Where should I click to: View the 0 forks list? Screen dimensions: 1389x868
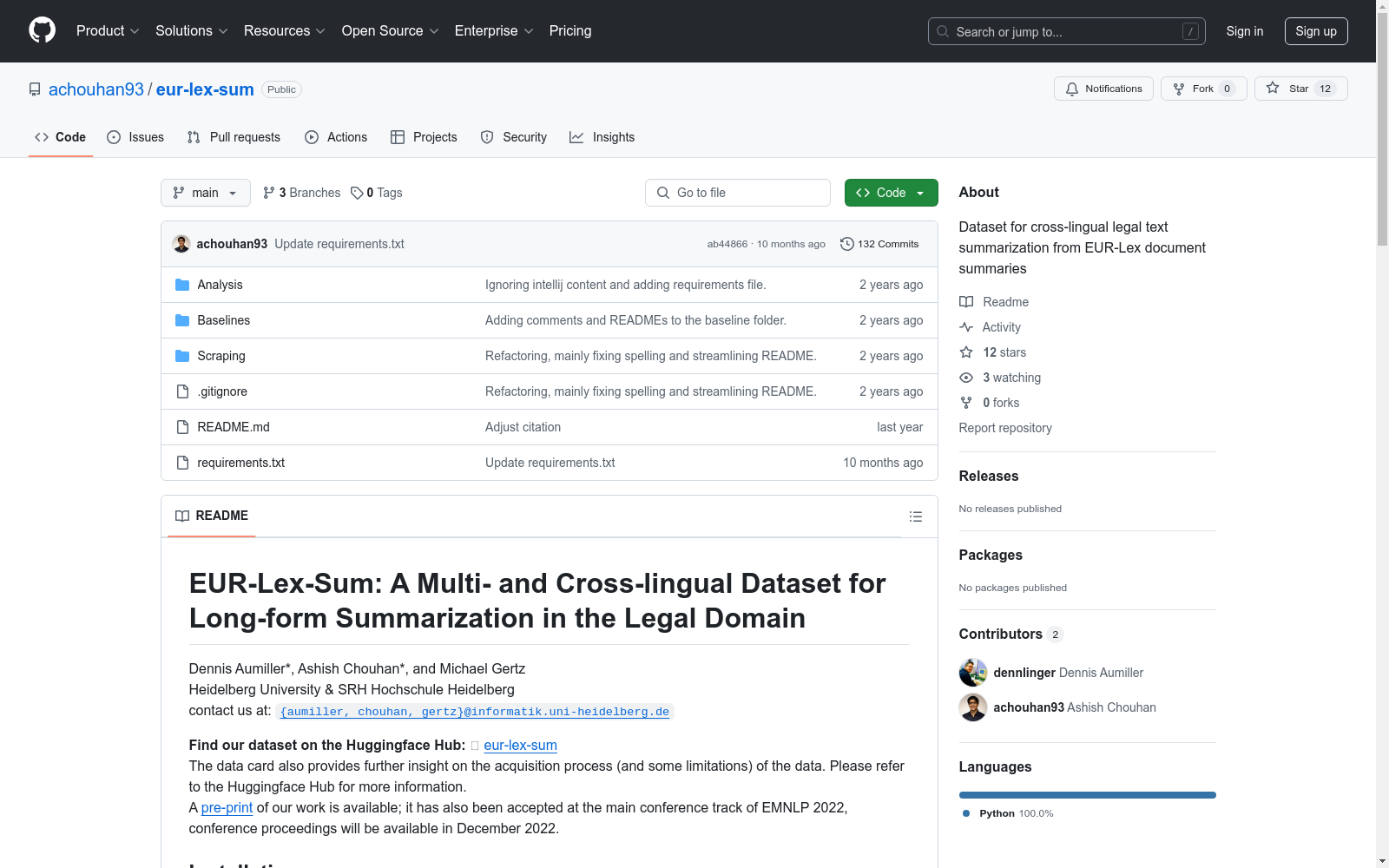(x=990, y=403)
